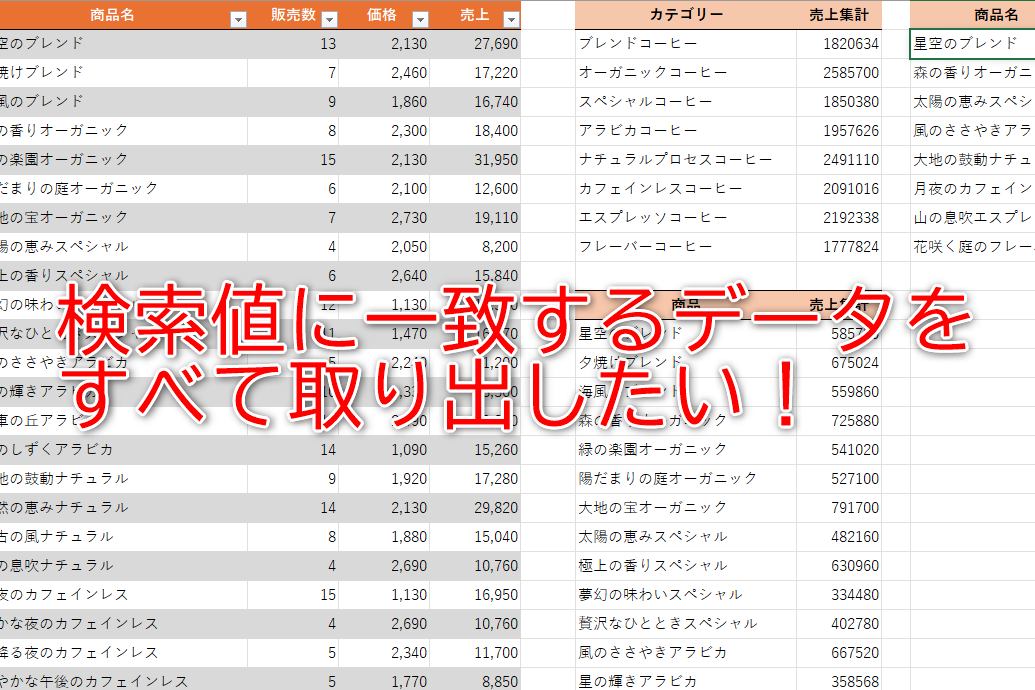Image resolution: width=1035 pixels, height=690 pixels.
Task: Click the 売上集計 header beside カテゴリー
Action: pyautogui.click(x=838, y=15)
